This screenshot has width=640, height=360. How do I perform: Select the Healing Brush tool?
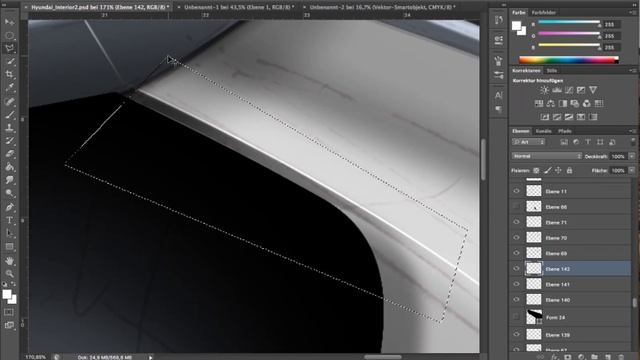click(9, 101)
